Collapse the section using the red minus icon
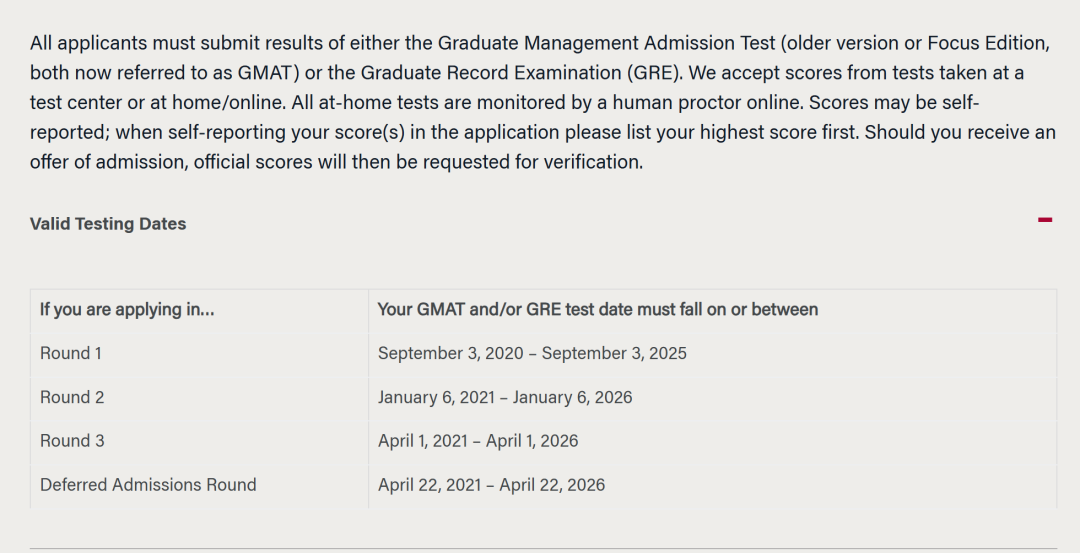The width and height of the screenshot is (1080, 553). [x=1045, y=220]
